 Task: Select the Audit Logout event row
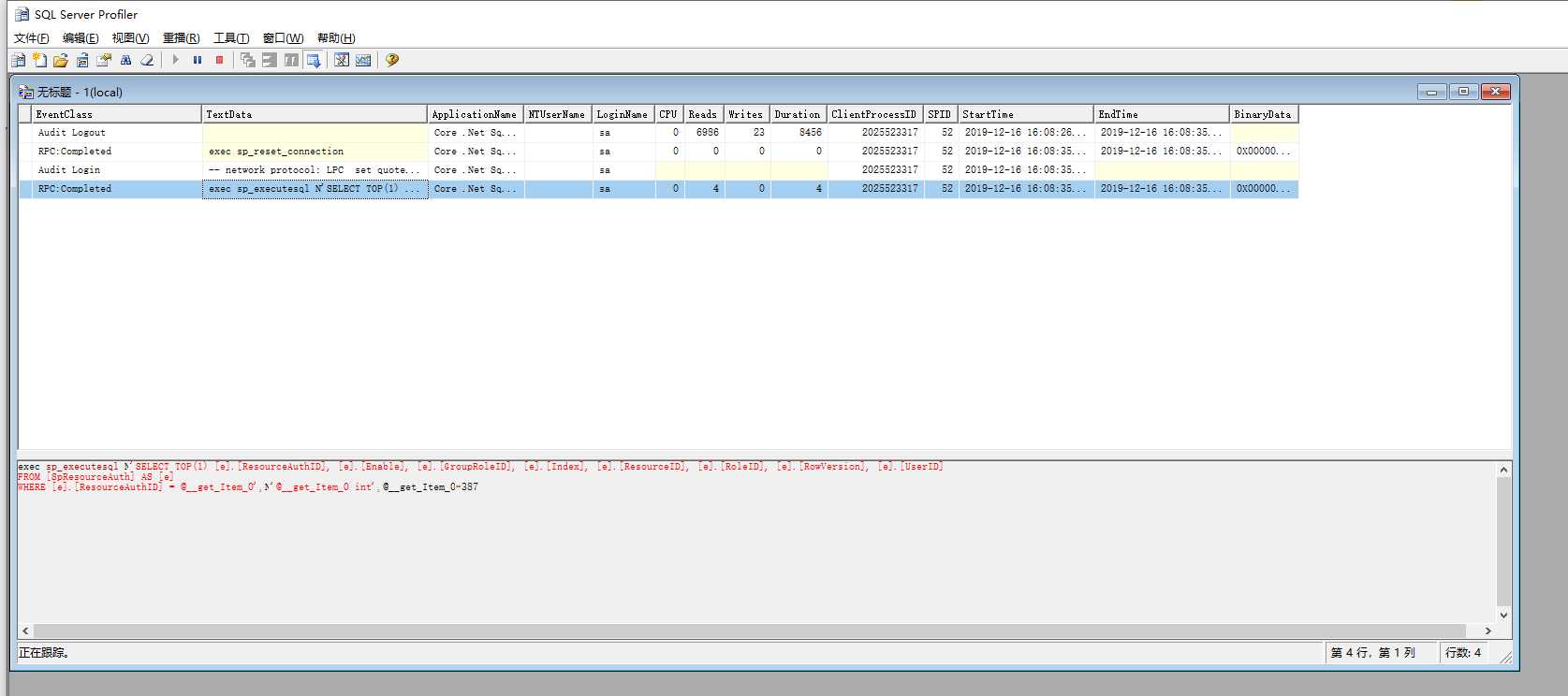658,133
